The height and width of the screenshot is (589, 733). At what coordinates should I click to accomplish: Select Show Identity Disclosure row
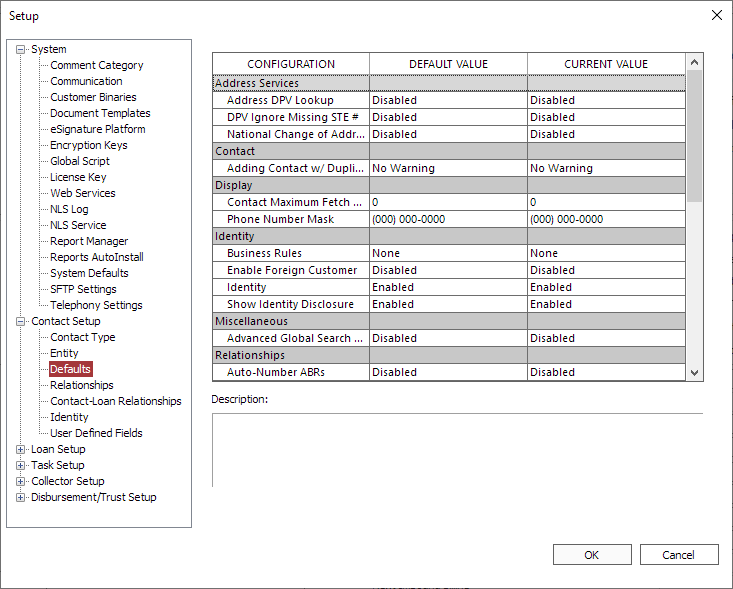(x=449, y=304)
